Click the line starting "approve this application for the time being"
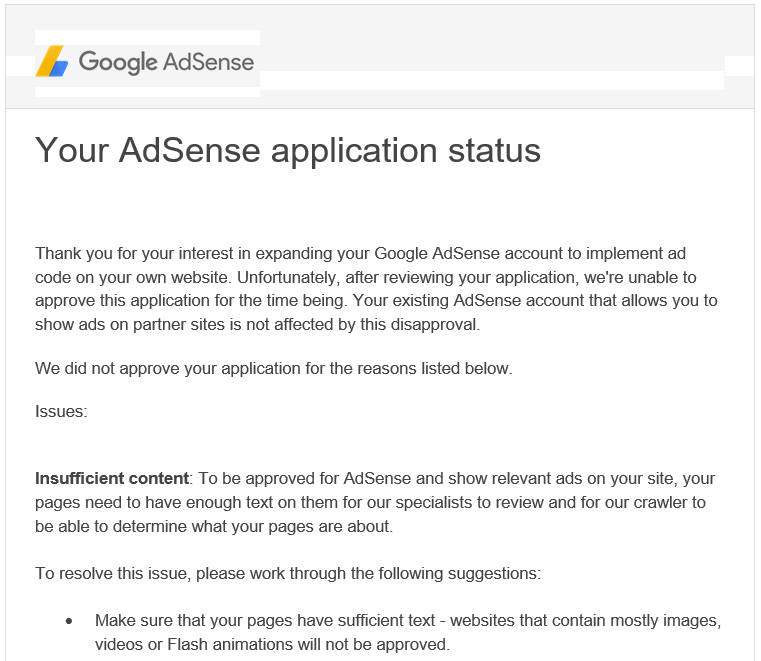This screenshot has height=661, width=761. coord(376,300)
